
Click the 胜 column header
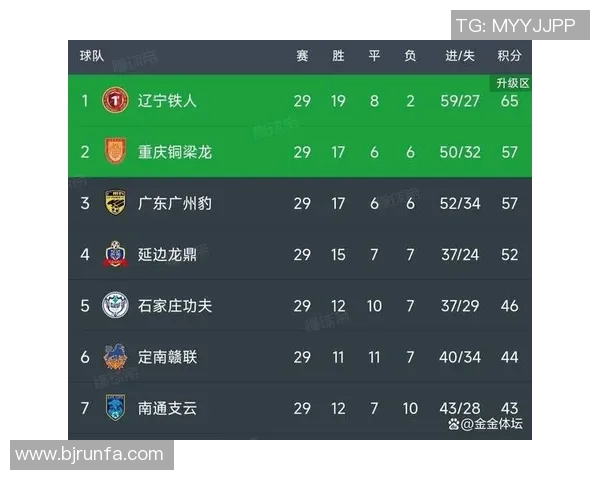tap(338, 56)
